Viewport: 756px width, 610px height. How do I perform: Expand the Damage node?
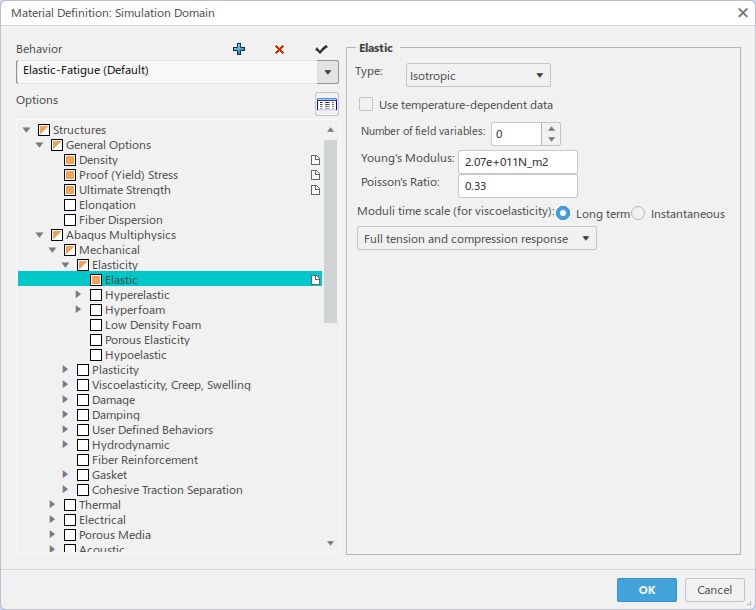tap(66, 399)
